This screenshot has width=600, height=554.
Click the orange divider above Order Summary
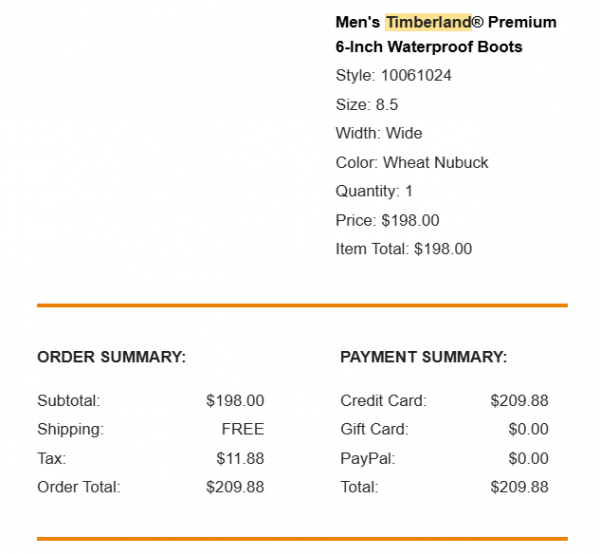tap(302, 305)
